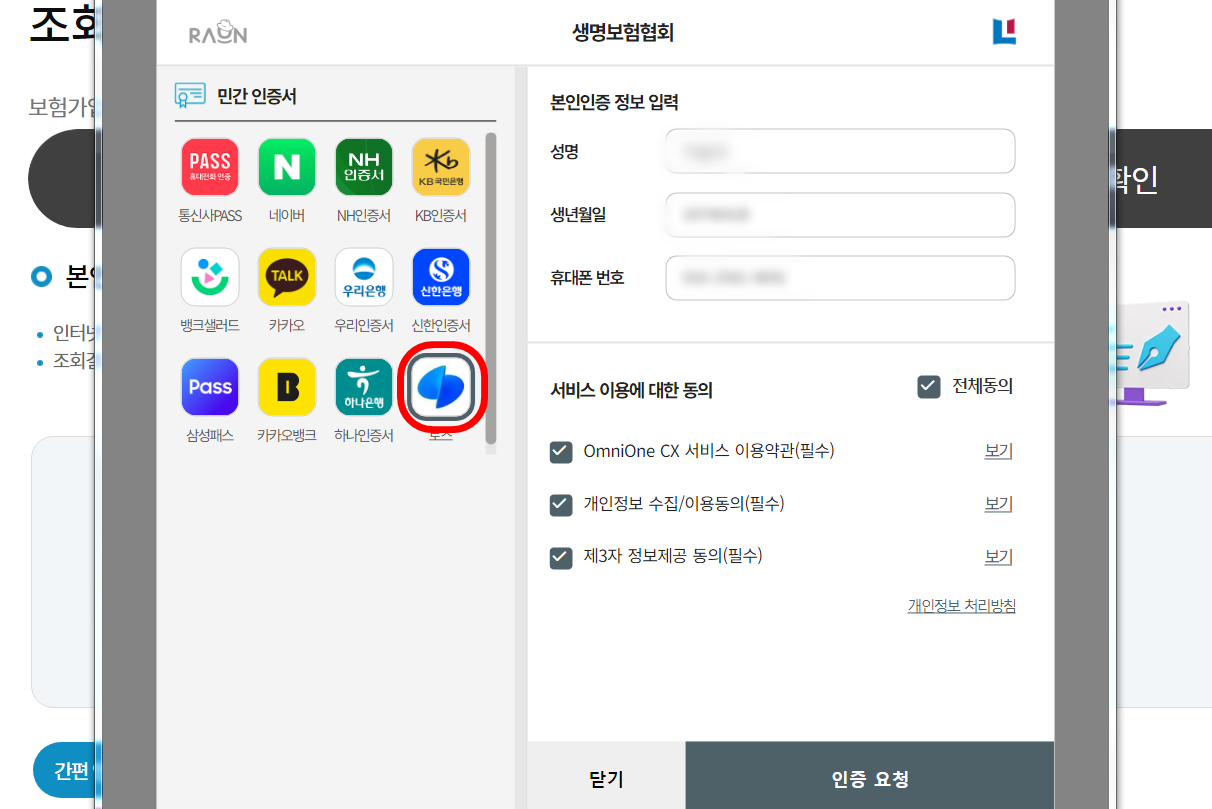
Task: Click the 본인인증 정보 입력 heading
Action: point(614,102)
